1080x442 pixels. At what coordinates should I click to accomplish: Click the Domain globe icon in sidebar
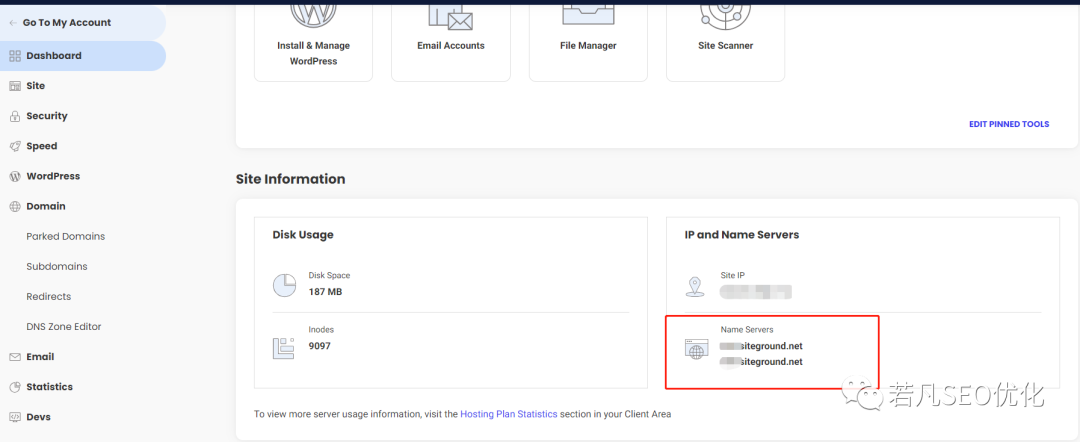click(15, 207)
